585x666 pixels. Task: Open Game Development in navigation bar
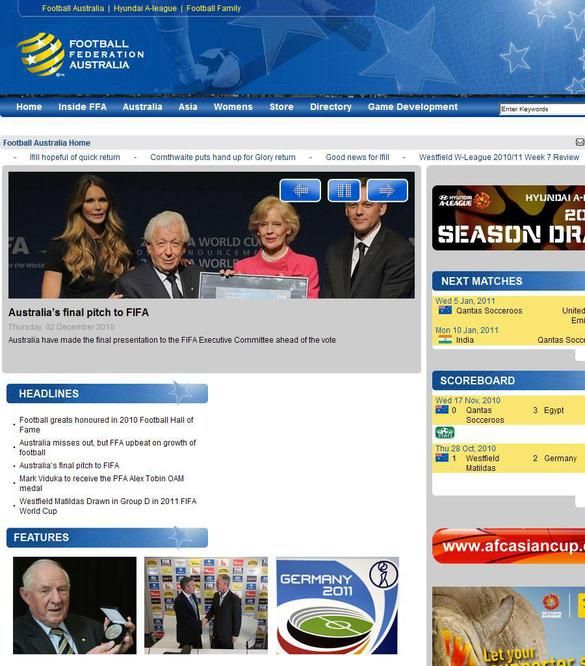click(x=413, y=107)
